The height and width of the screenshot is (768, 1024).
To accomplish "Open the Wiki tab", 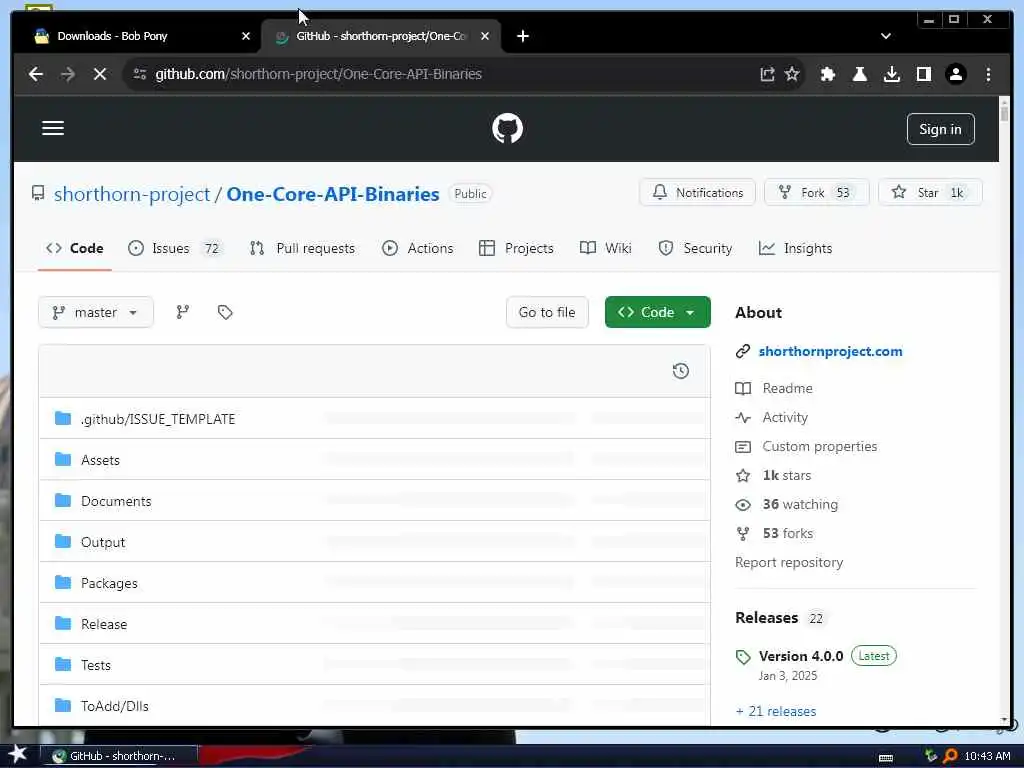I will pos(605,248).
